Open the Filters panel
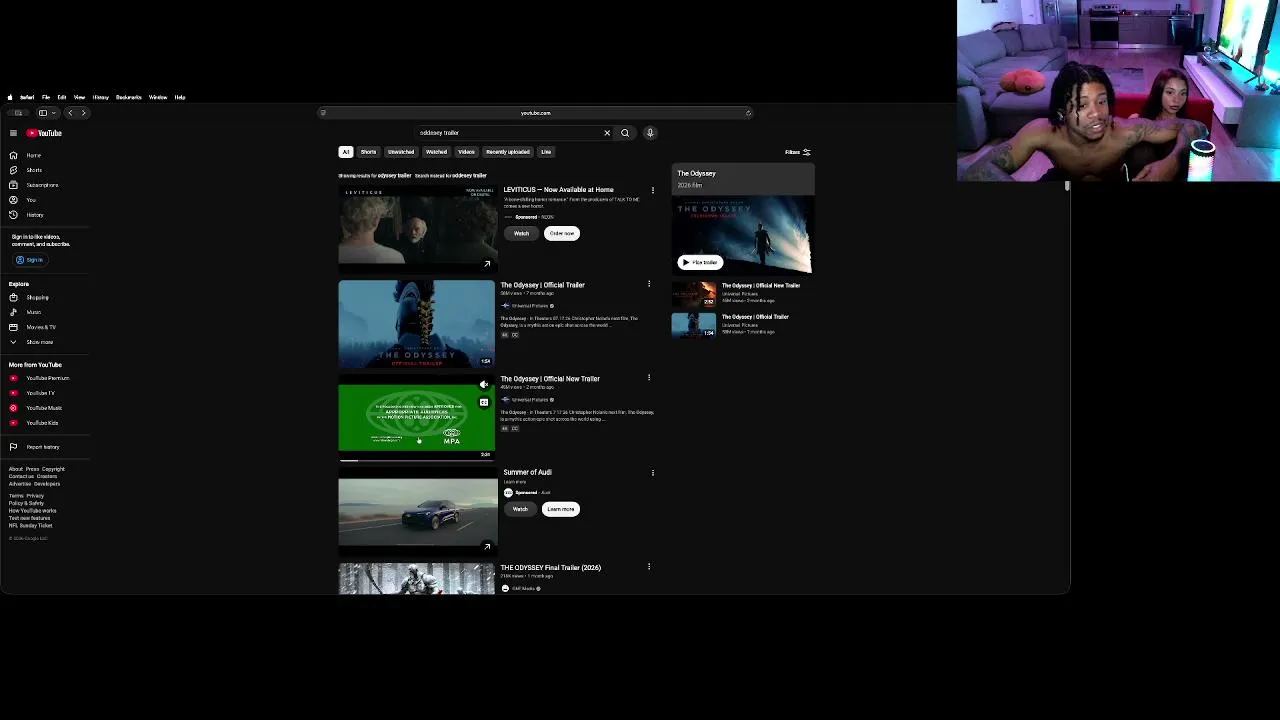Screen dimensions: 1280x720 tap(798, 152)
